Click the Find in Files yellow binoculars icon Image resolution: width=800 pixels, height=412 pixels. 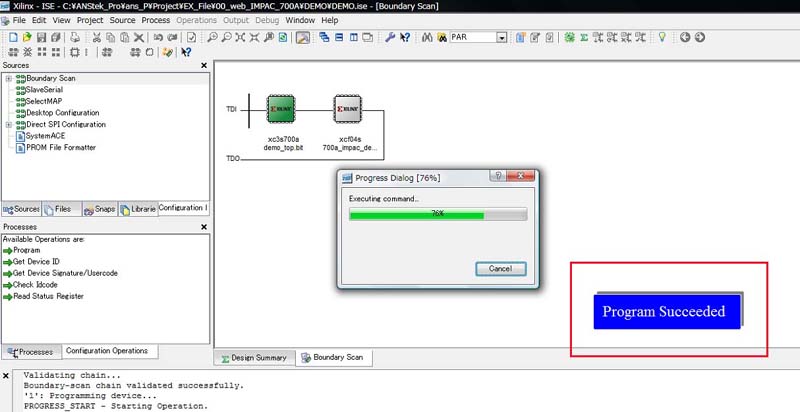442,37
